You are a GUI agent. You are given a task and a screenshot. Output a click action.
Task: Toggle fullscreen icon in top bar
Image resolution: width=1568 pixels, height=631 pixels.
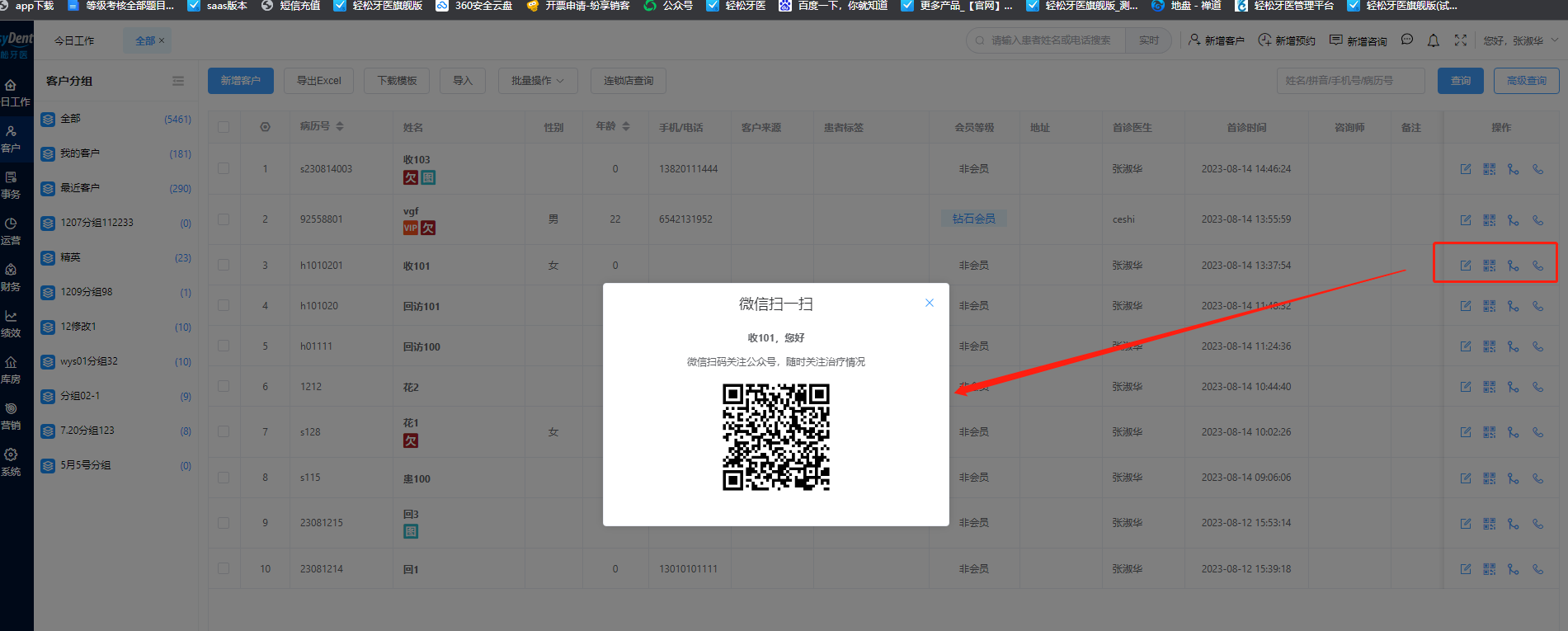(1460, 40)
